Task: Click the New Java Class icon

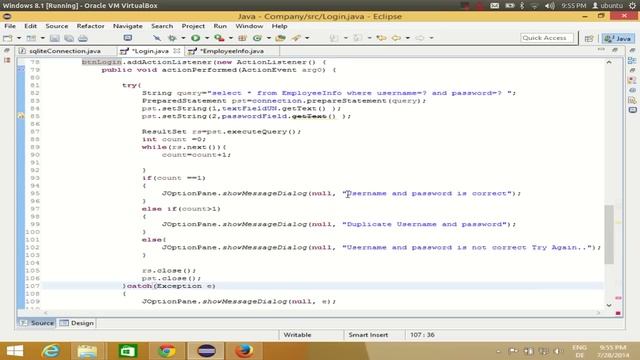Action: point(257,38)
